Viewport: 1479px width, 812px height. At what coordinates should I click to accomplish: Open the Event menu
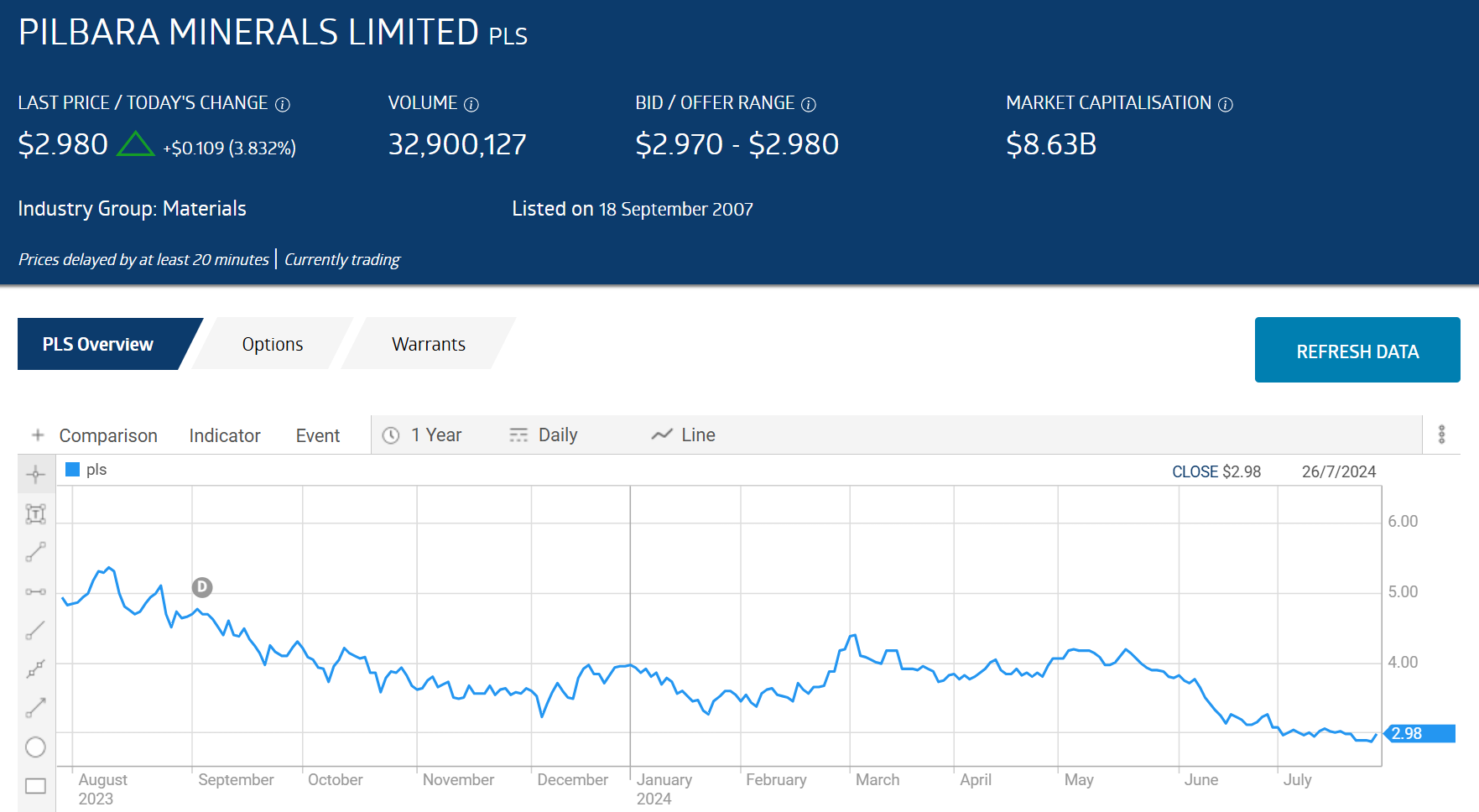coord(318,435)
